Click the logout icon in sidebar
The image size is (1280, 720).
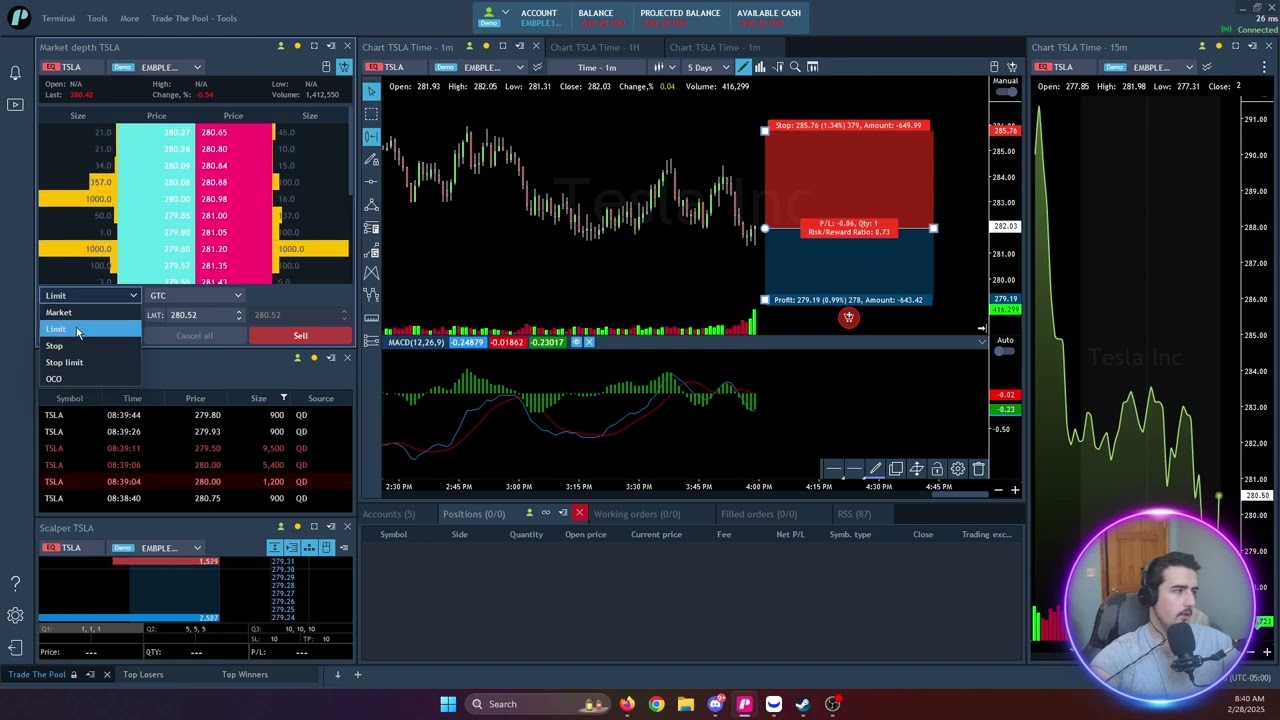point(15,649)
